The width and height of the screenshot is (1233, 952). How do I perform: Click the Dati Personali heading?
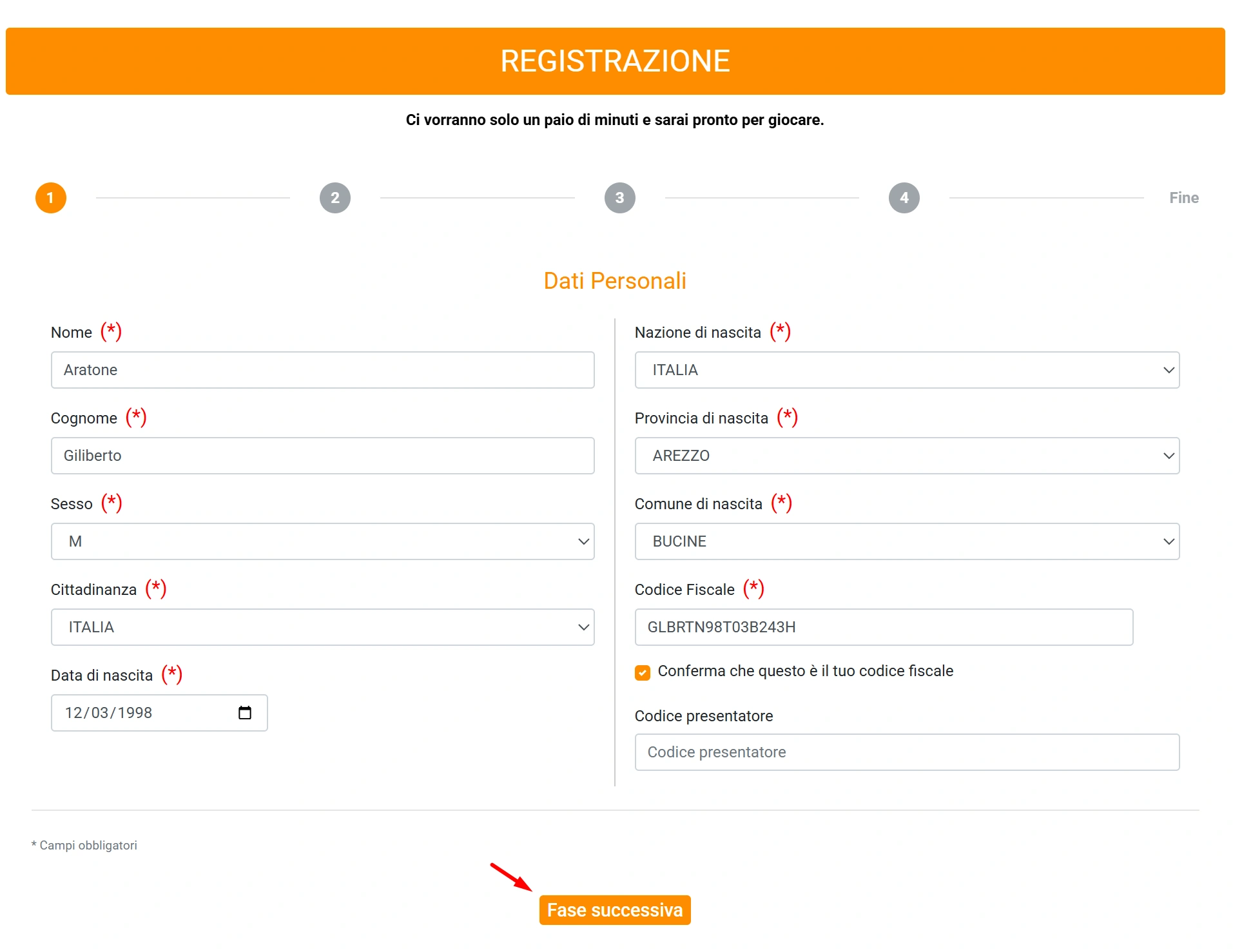[x=614, y=280]
